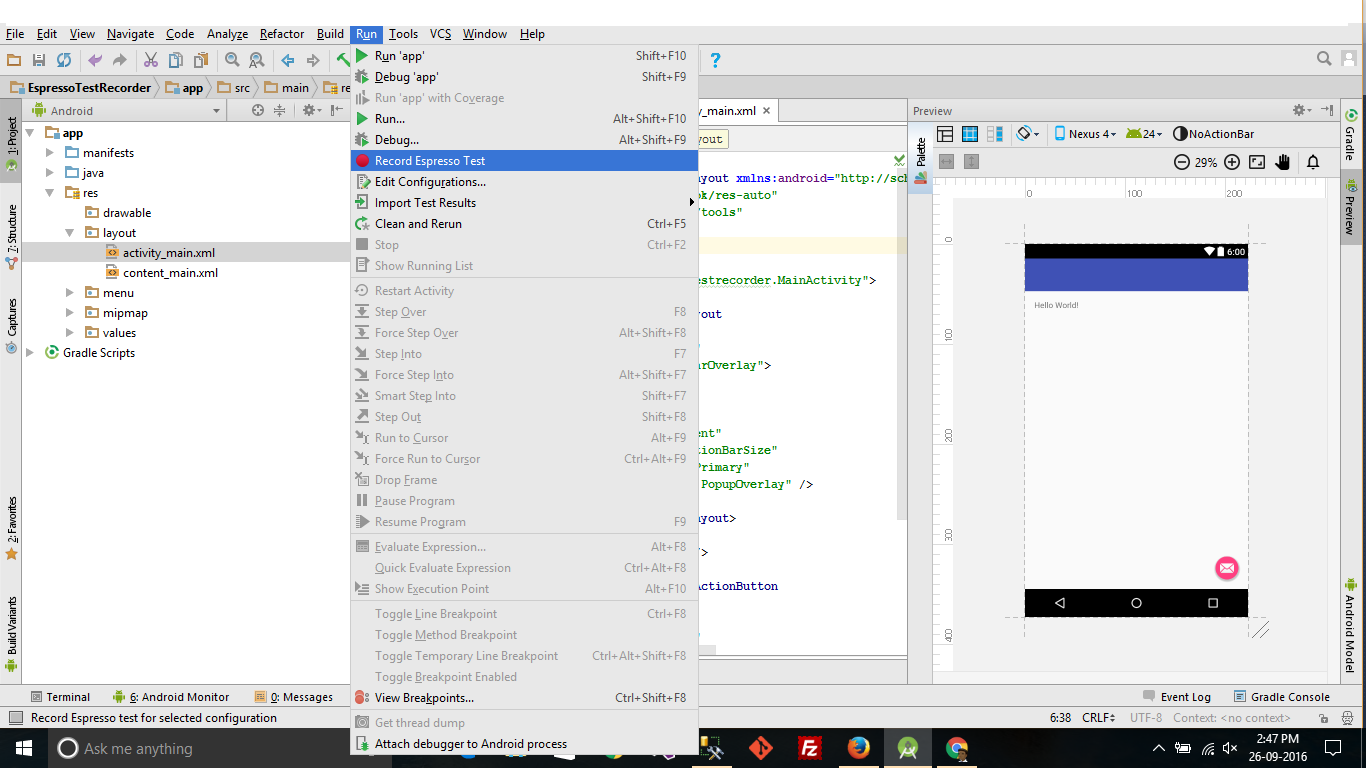The width and height of the screenshot is (1366, 768).
Task: Click the Replace magnifier icon
Action: [257, 60]
